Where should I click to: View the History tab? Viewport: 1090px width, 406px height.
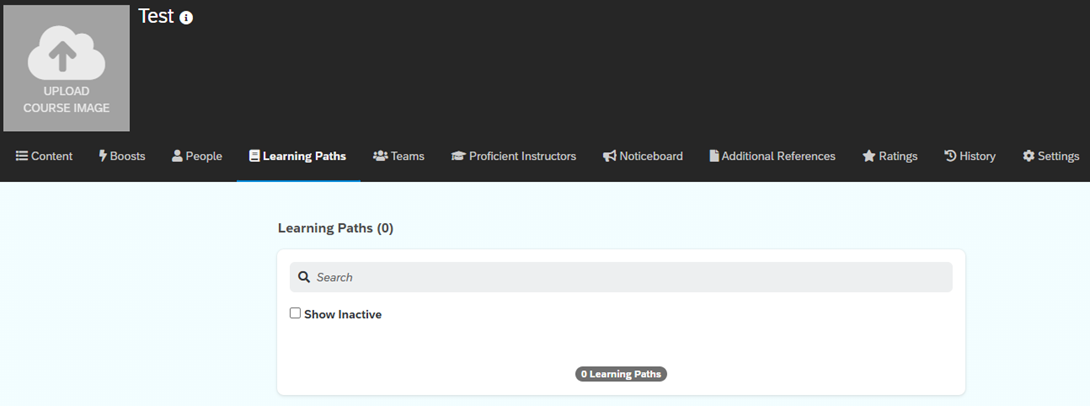coord(970,156)
